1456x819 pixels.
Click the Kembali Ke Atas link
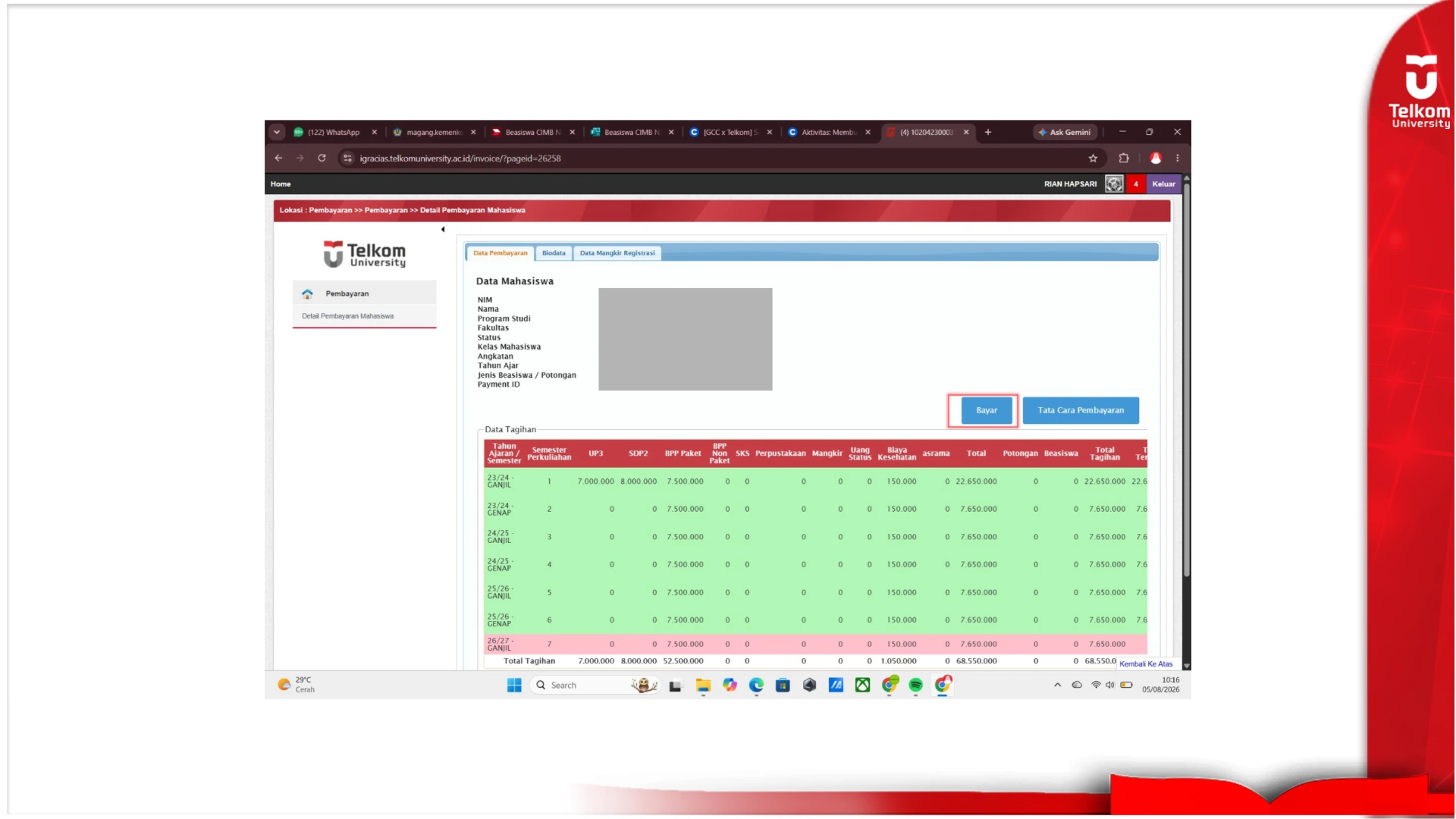(1146, 664)
